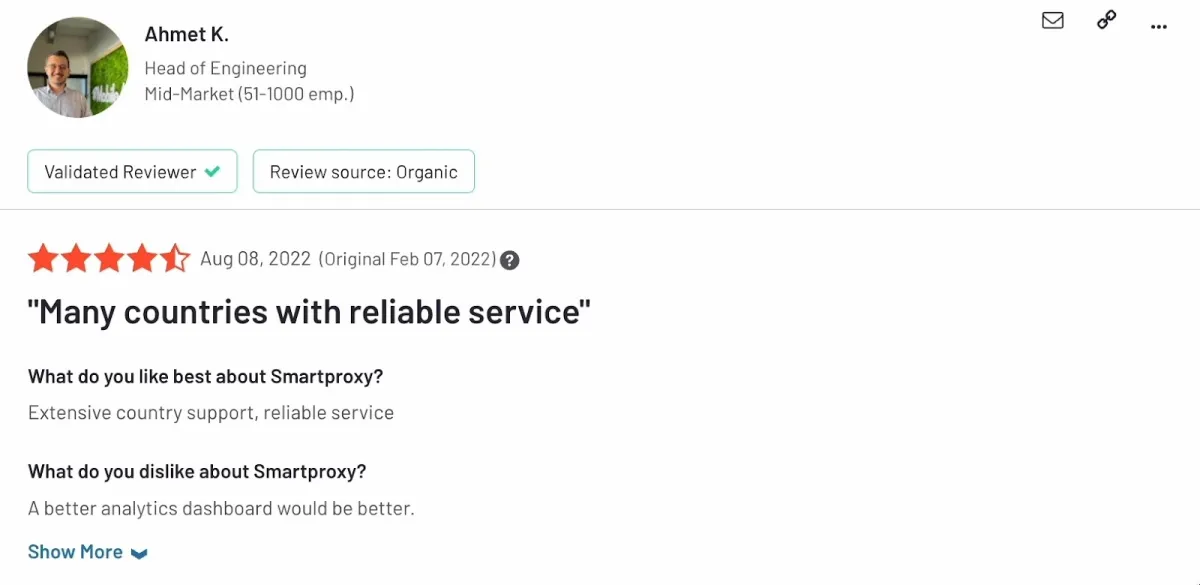Open Ahmet K. profile photo
This screenshot has height=585, width=1200.
tap(78, 68)
